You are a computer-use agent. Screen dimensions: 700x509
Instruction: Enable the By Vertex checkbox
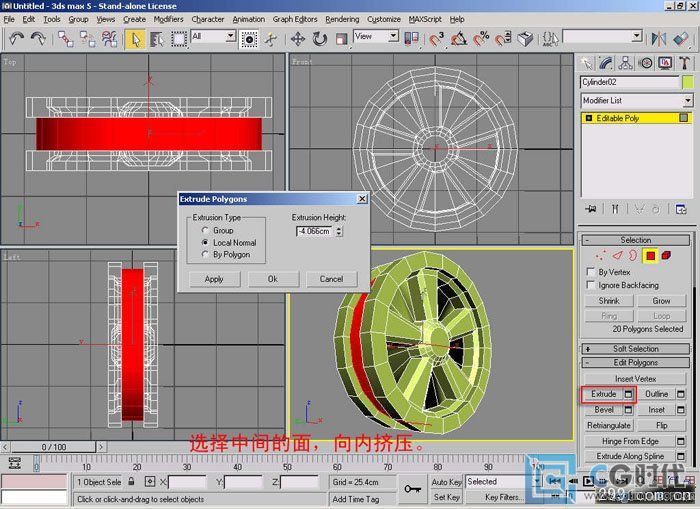(x=591, y=272)
